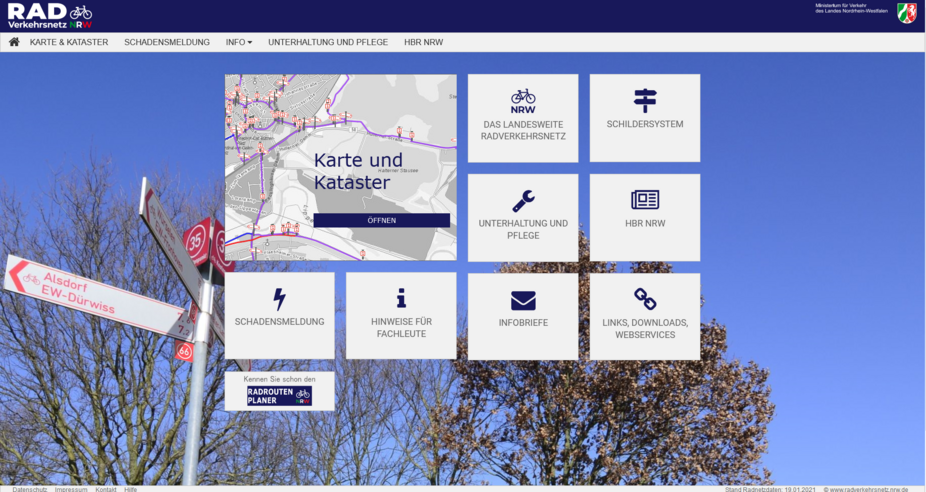Viewport: 926px width, 492px height.
Task: Open the Datenschutz footer link
Action: (30, 489)
